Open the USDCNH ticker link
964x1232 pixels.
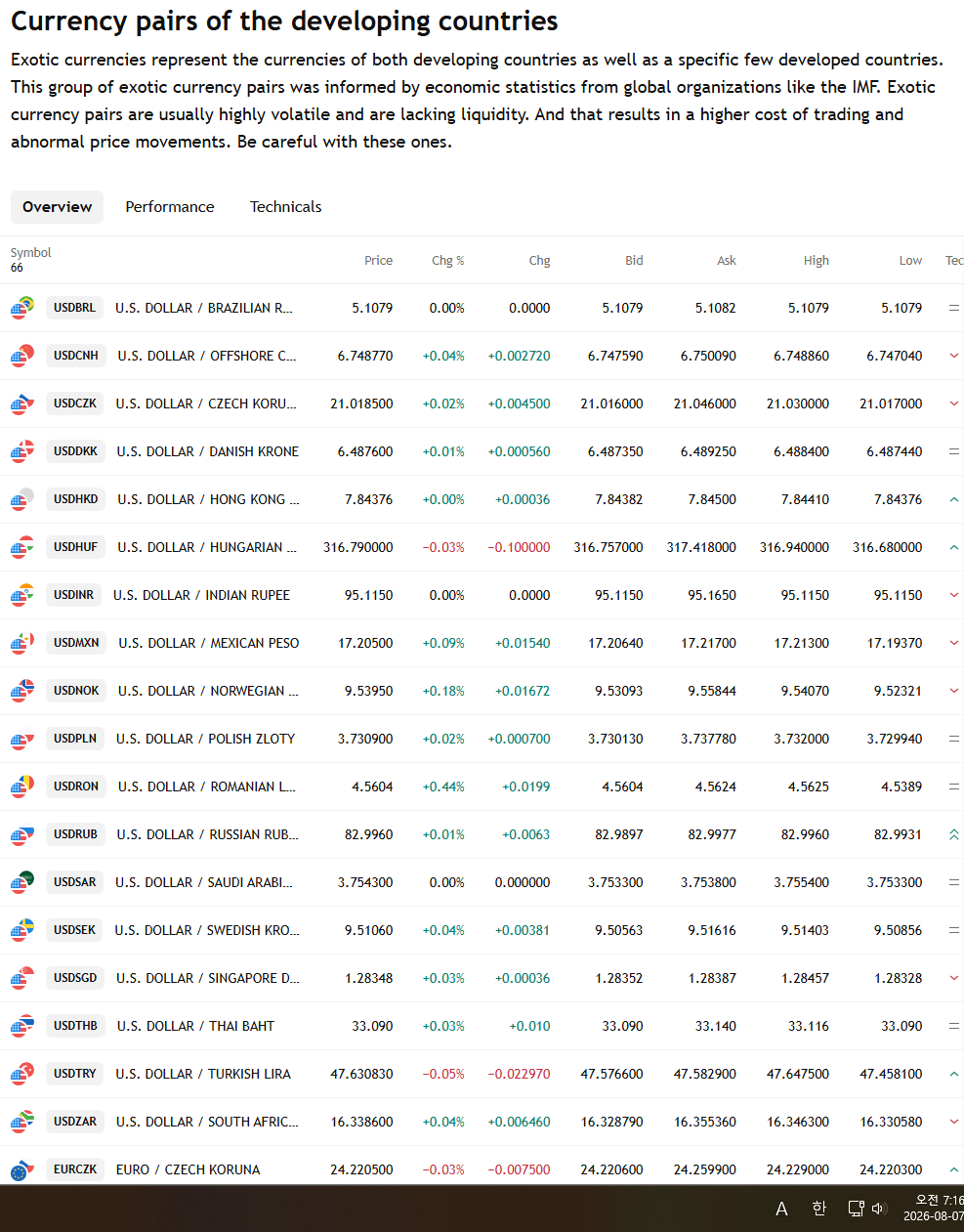pyautogui.click(x=76, y=356)
